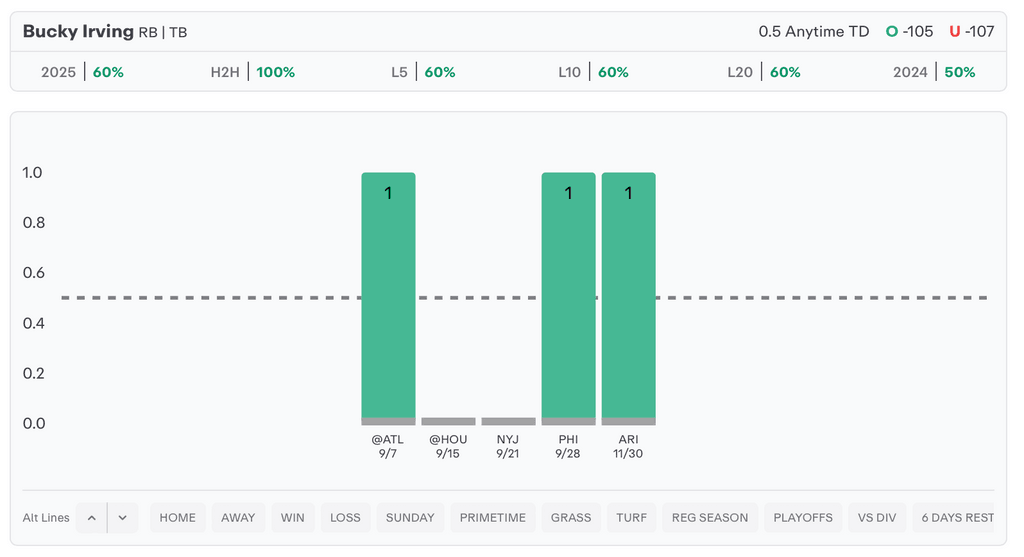Open the H2H 100% stat tab

pos(252,72)
